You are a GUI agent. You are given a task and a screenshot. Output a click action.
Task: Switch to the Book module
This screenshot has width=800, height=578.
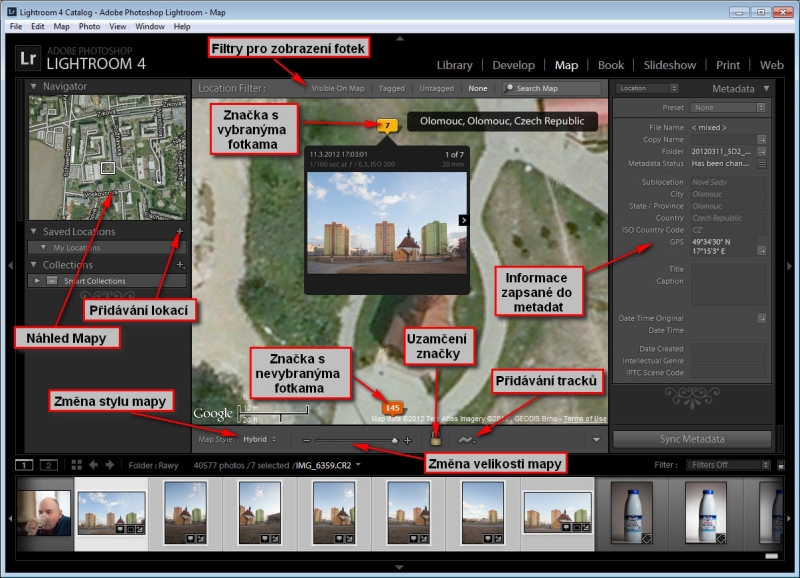pos(611,65)
